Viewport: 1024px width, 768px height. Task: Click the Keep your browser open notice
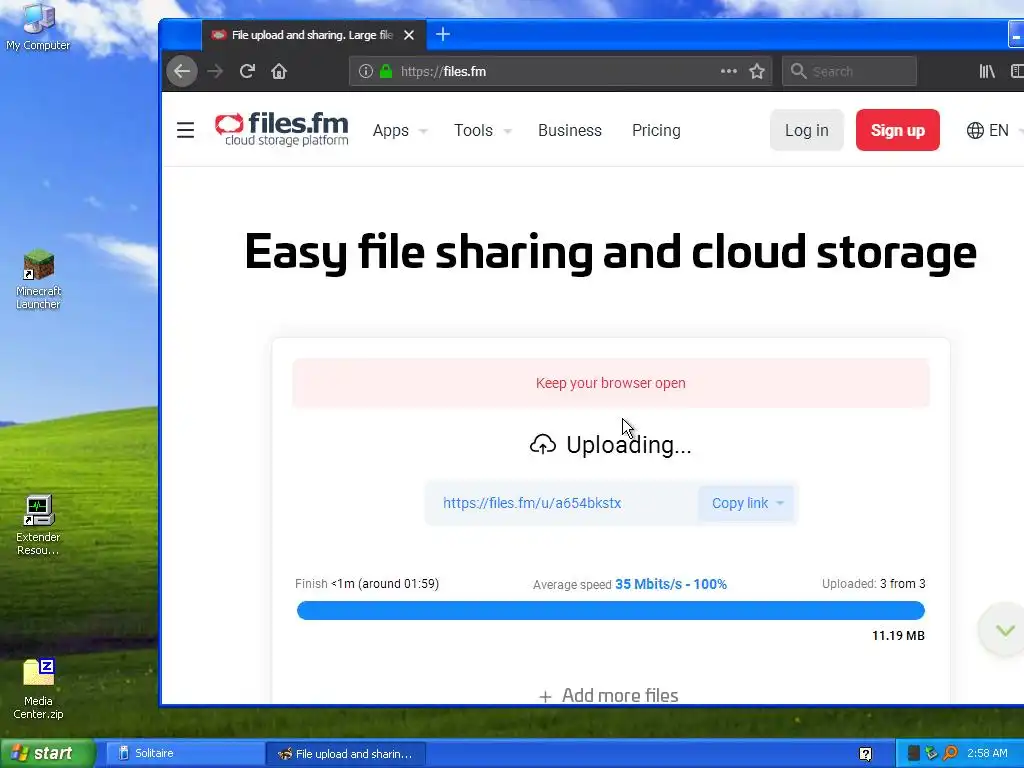(611, 383)
